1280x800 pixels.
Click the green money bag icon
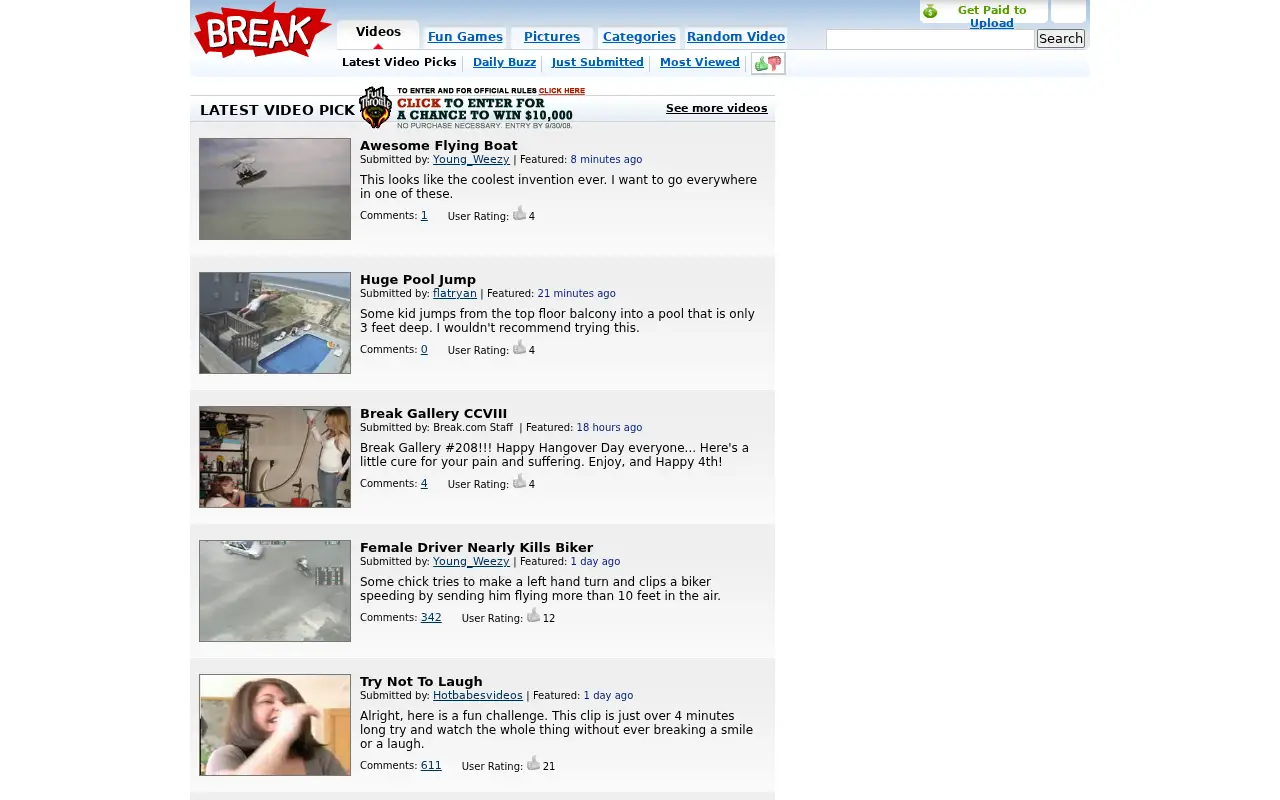coord(930,11)
